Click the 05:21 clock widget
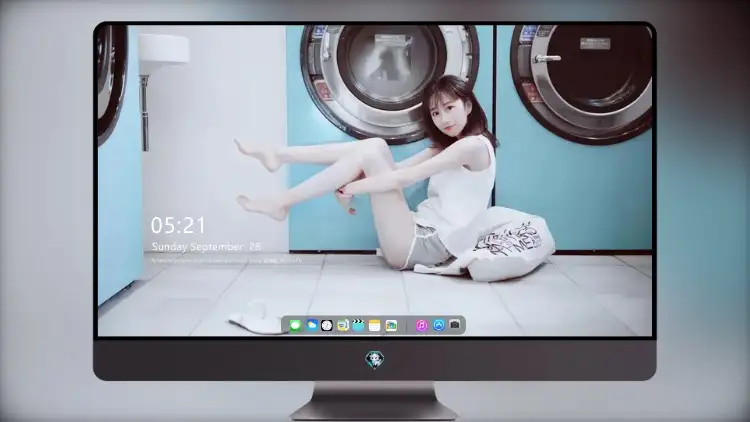 [x=178, y=225]
